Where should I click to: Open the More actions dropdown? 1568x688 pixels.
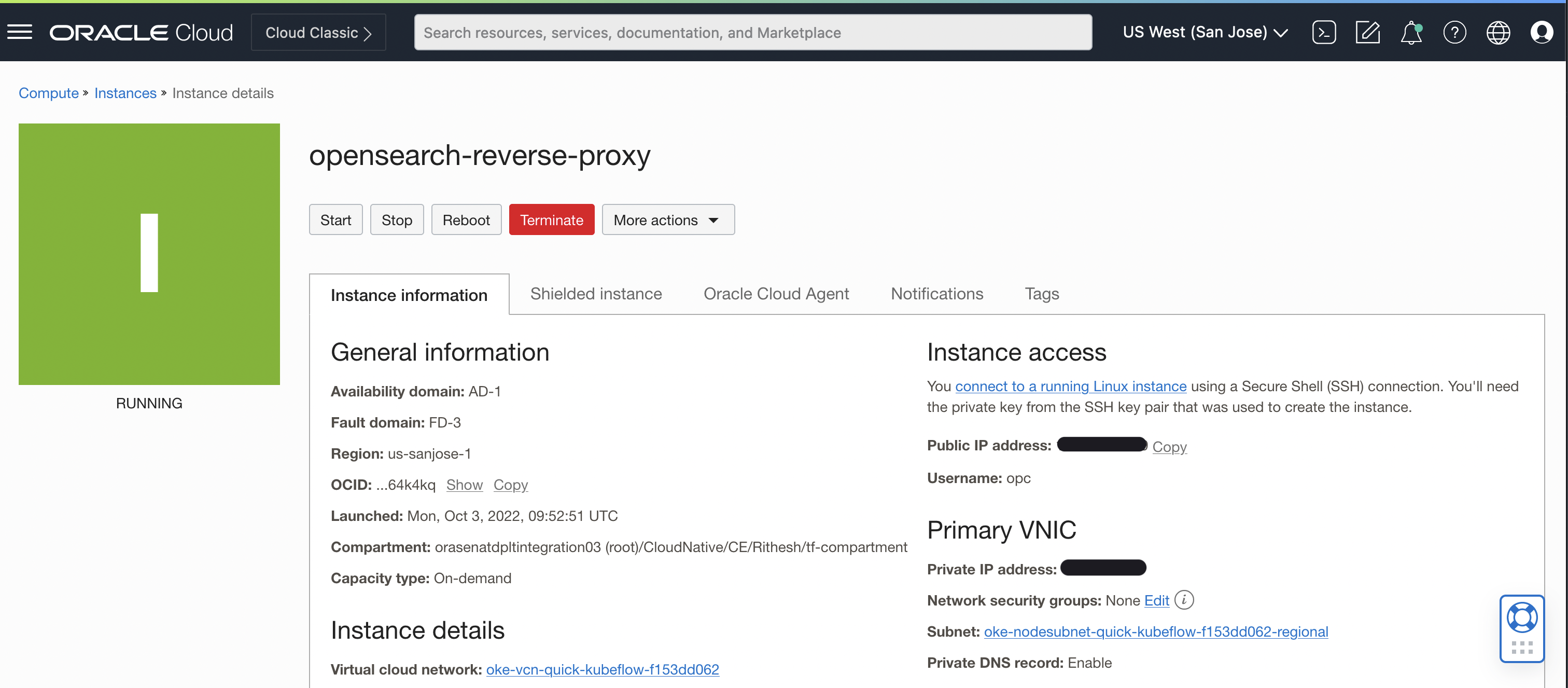point(668,219)
